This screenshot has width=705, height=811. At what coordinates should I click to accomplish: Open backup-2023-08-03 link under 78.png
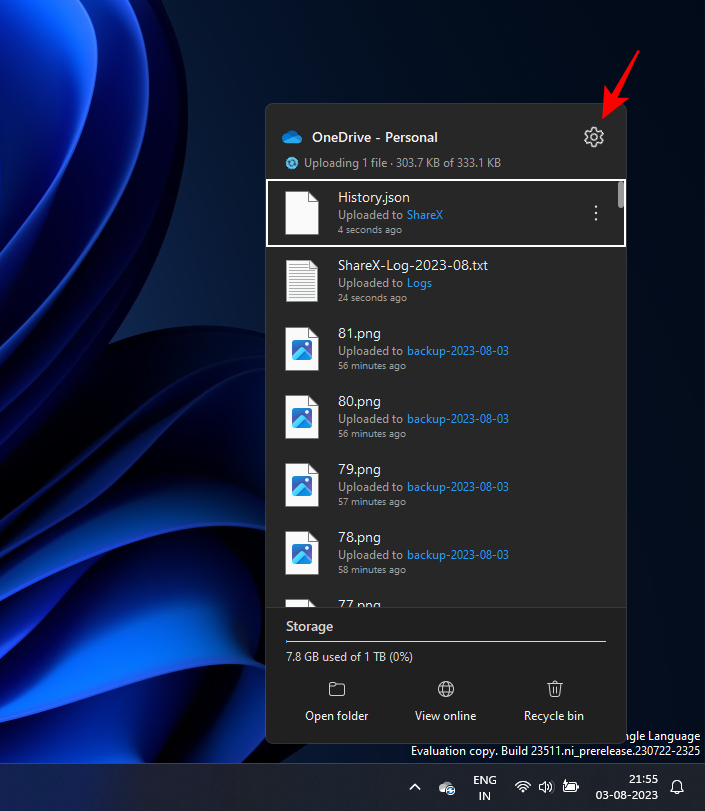(x=458, y=554)
